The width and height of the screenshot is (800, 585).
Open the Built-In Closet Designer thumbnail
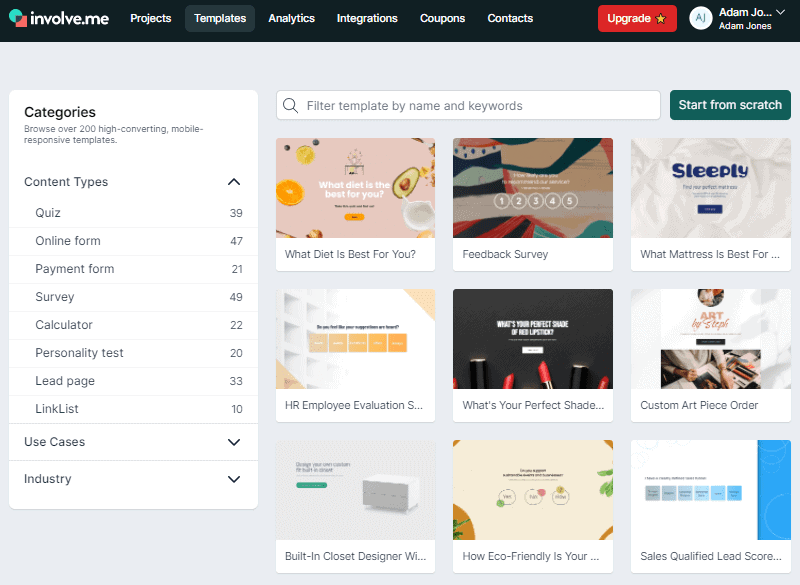point(356,490)
